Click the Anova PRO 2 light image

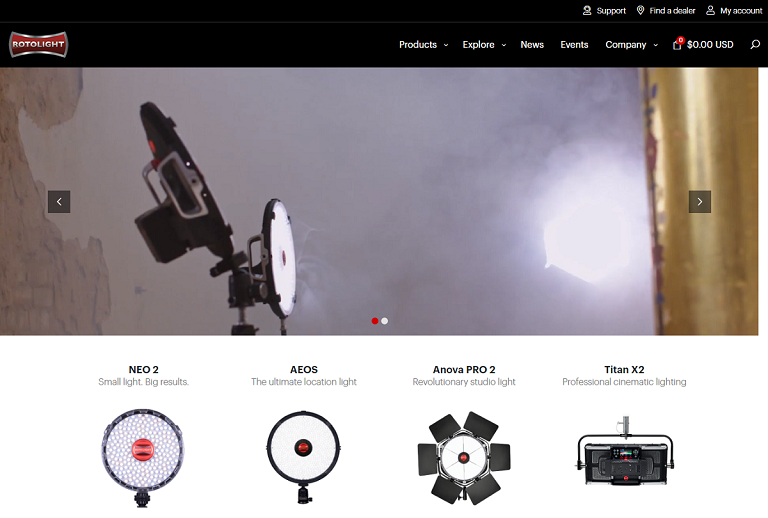(x=464, y=458)
